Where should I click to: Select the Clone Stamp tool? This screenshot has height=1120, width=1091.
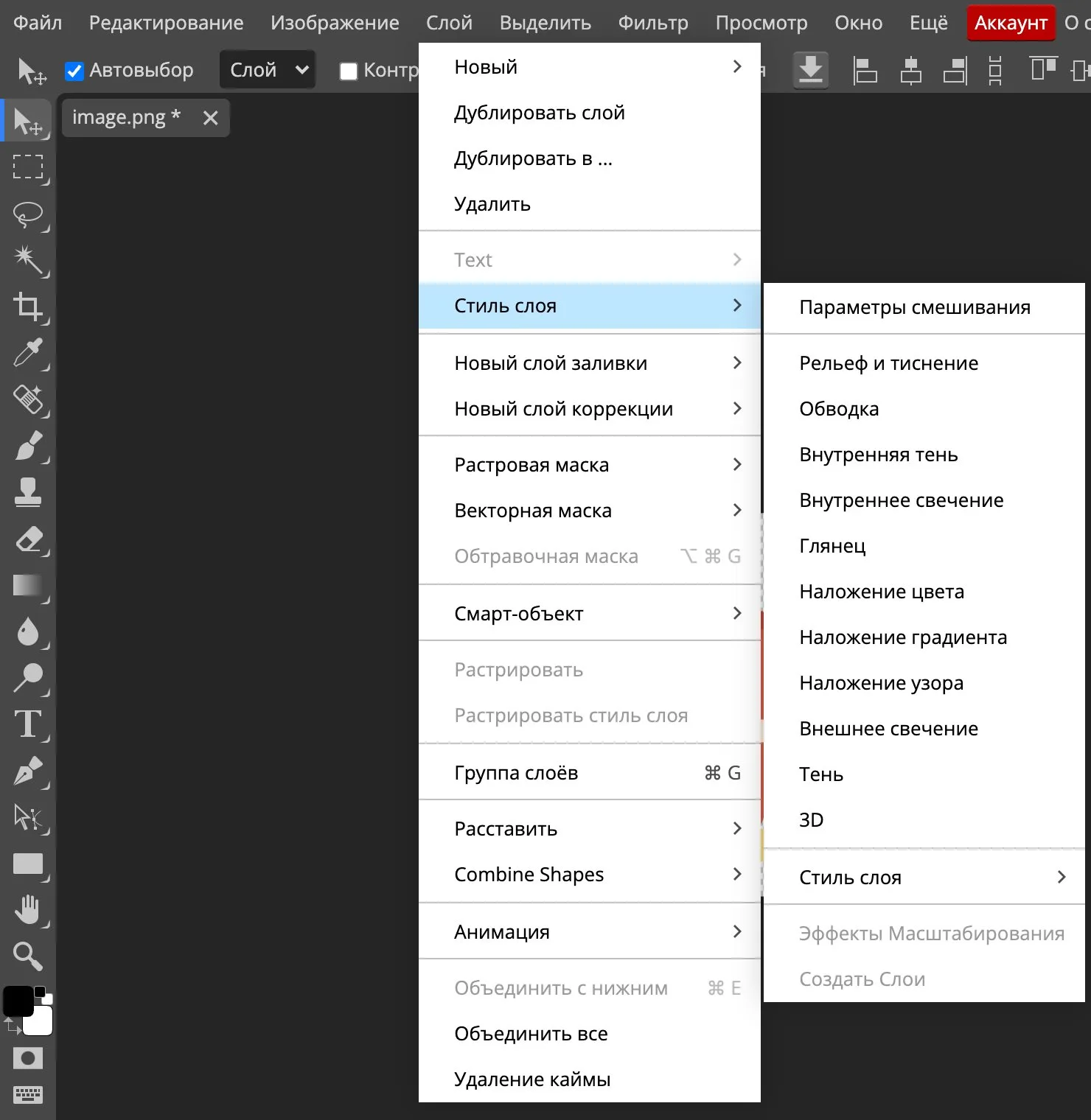pos(28,492)
